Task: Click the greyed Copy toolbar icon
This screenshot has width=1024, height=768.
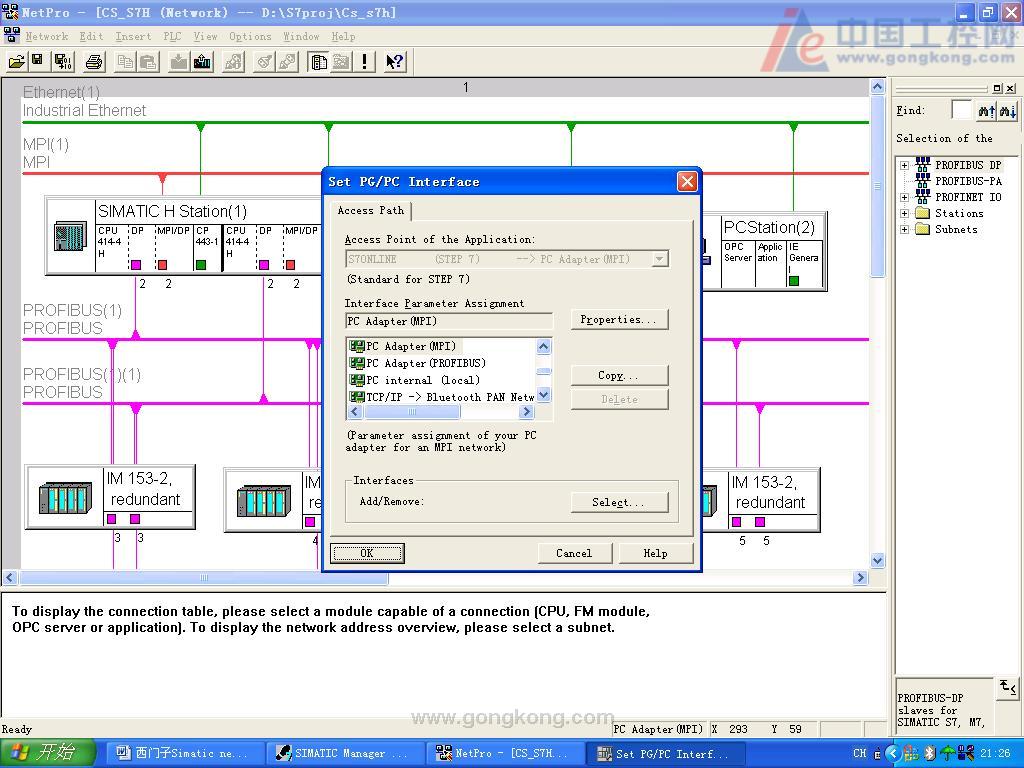Action: point(125,61)
